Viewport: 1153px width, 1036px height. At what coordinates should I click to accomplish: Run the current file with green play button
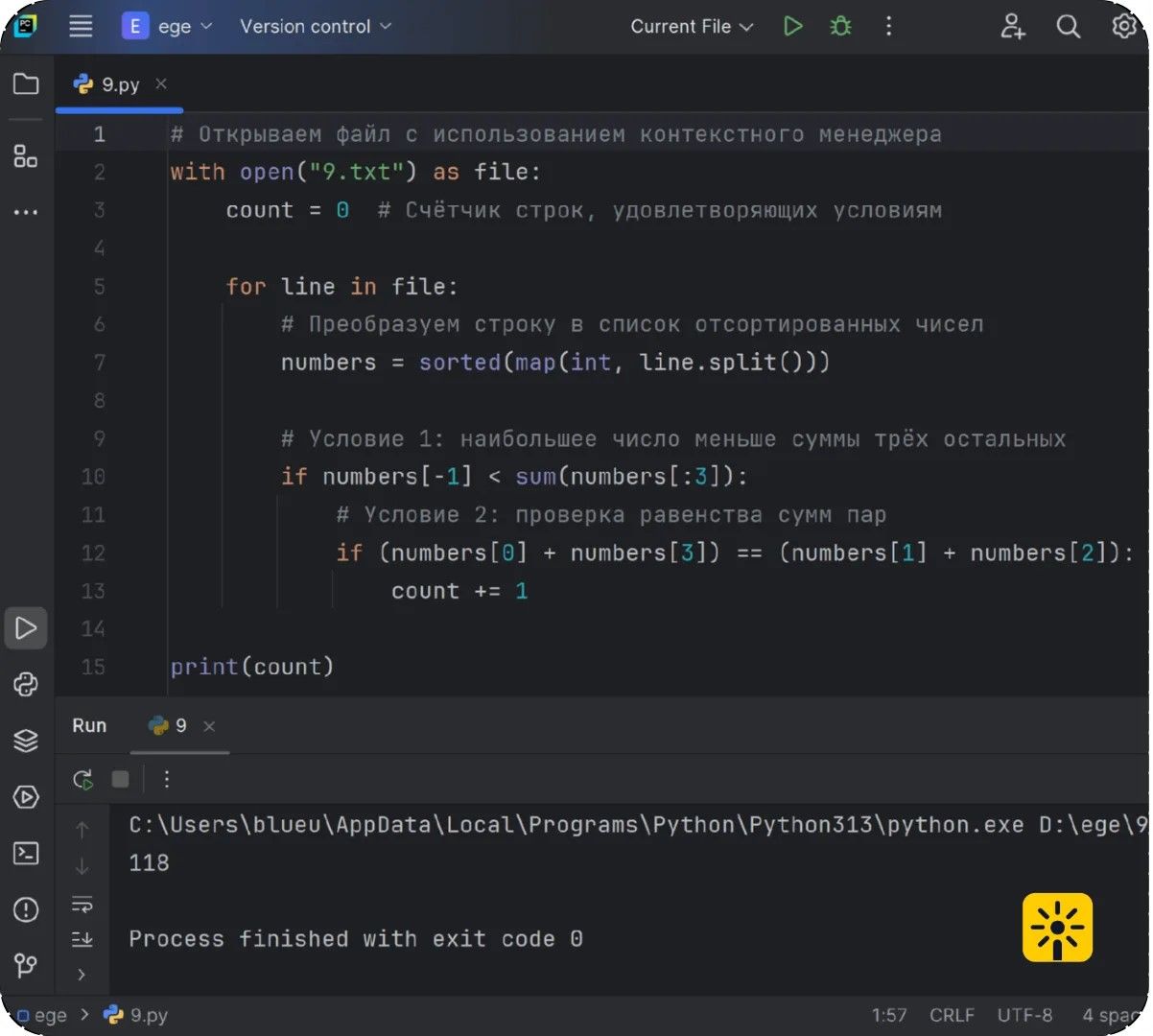792,27
